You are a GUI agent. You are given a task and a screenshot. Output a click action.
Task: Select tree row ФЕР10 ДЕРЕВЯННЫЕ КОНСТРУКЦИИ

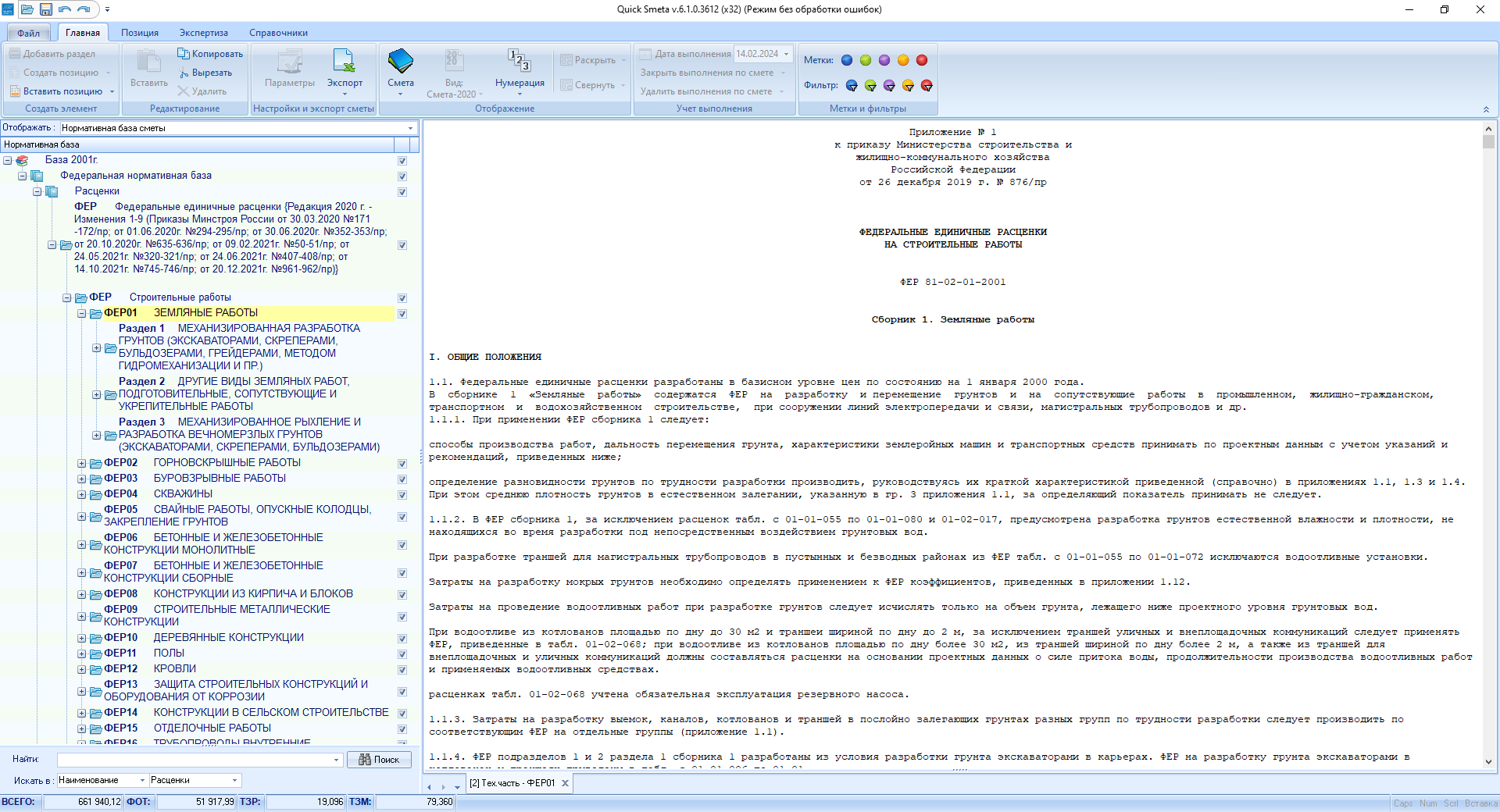point(228,638)
